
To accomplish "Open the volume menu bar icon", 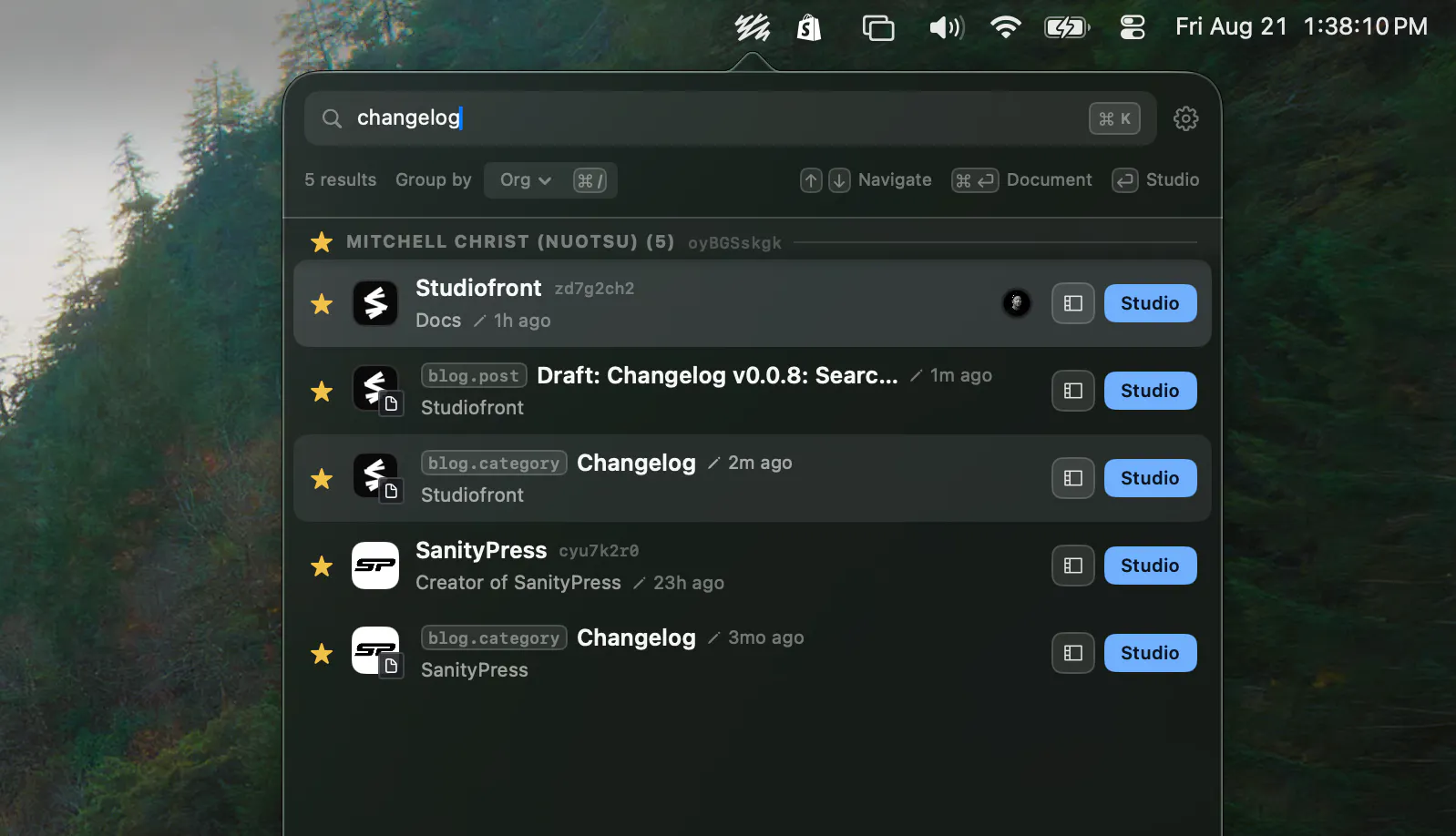I will click(x=947, y=27).
